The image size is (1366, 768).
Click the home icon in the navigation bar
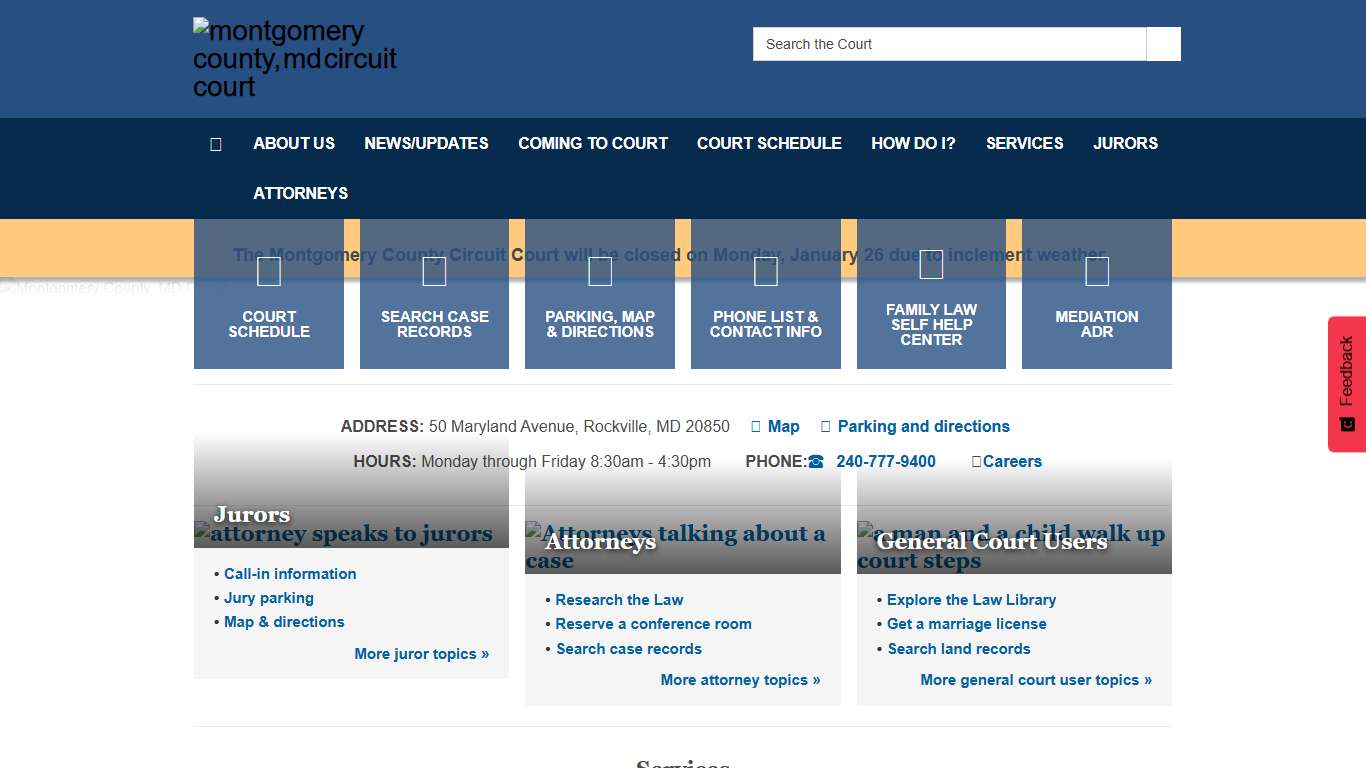click(216, 143)
